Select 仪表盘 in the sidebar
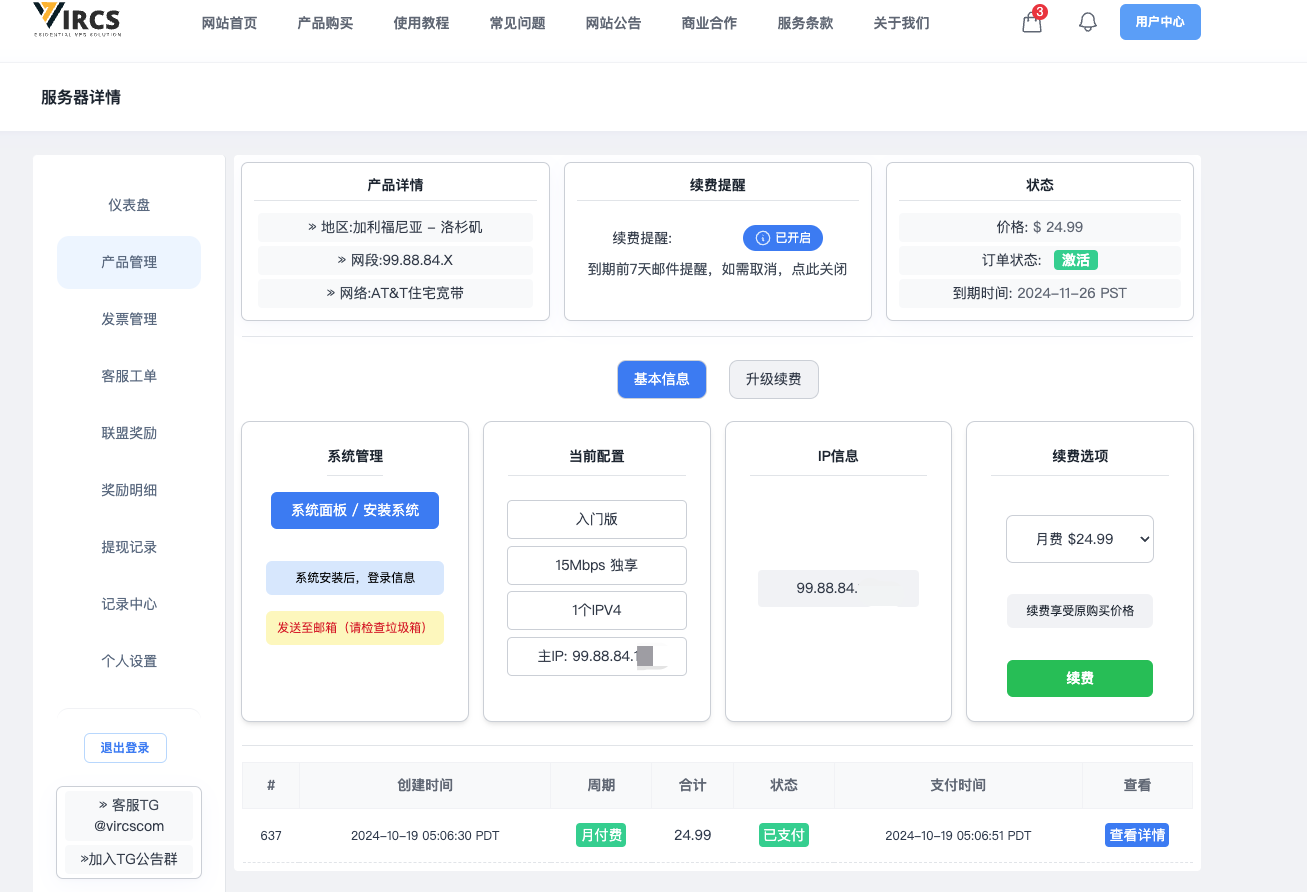 coord(129,205)
